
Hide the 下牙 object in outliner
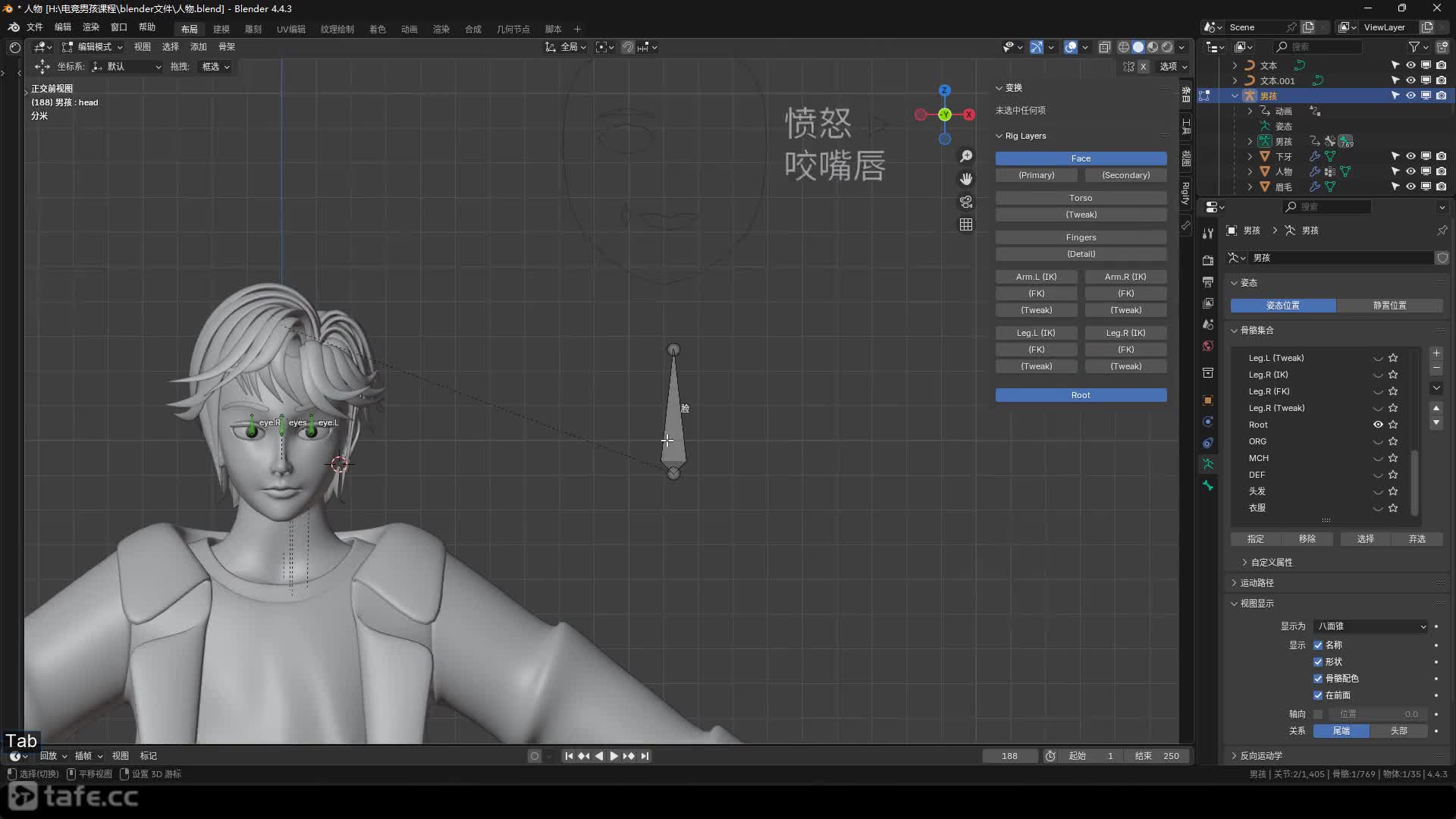point(1410,156)
